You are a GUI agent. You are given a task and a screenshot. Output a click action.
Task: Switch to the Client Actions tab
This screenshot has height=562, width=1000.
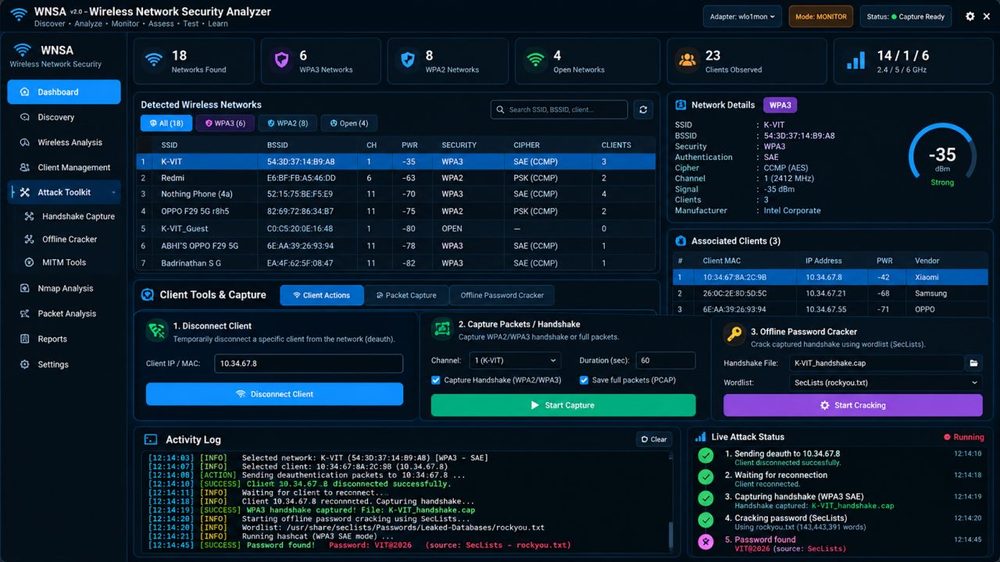click(321, 295)
